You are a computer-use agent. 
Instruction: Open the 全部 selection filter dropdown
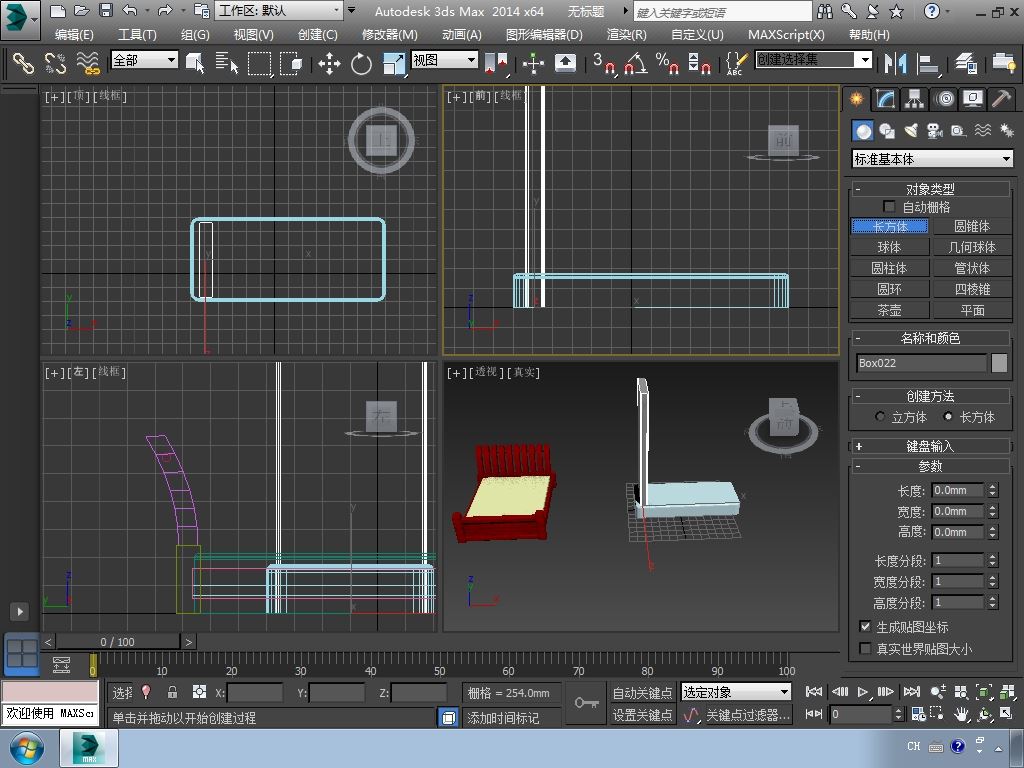[144, 60]
